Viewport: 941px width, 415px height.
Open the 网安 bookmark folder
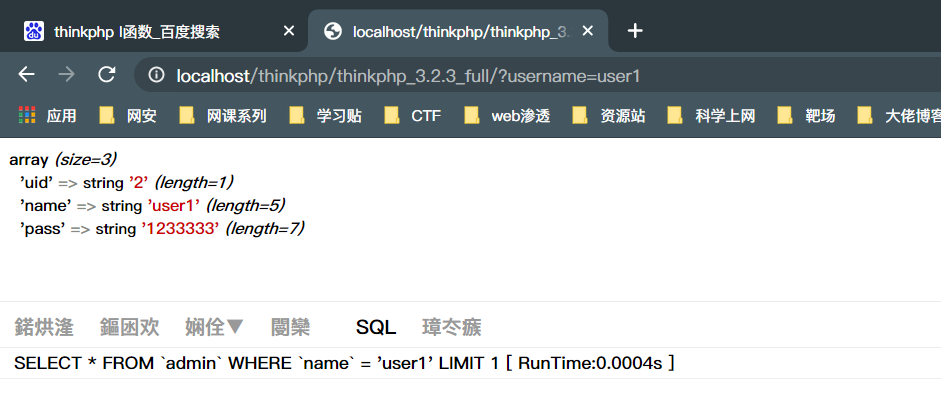[x=128, y=115]
